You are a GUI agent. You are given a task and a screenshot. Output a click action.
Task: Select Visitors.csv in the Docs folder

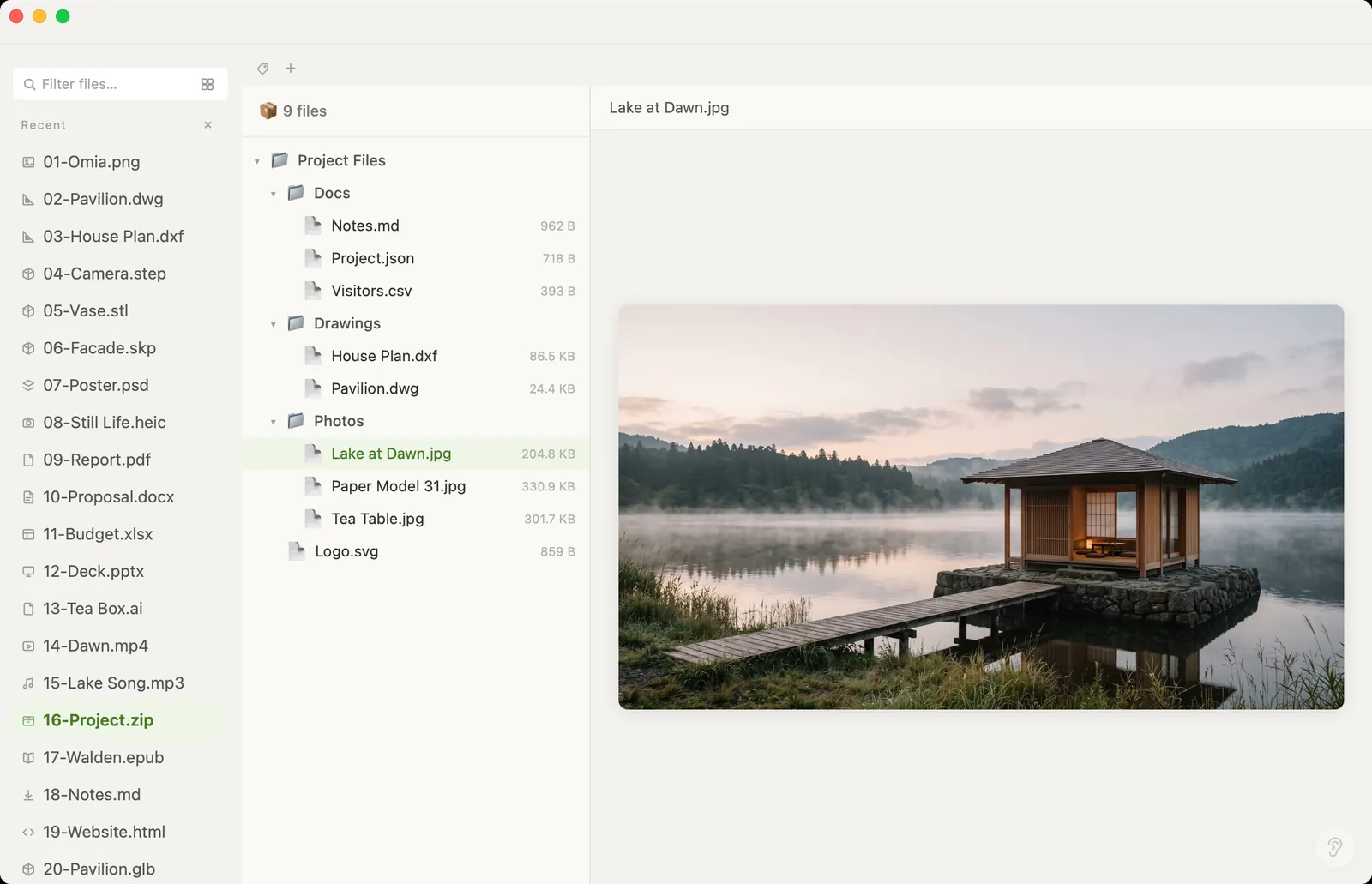[416, 291]
